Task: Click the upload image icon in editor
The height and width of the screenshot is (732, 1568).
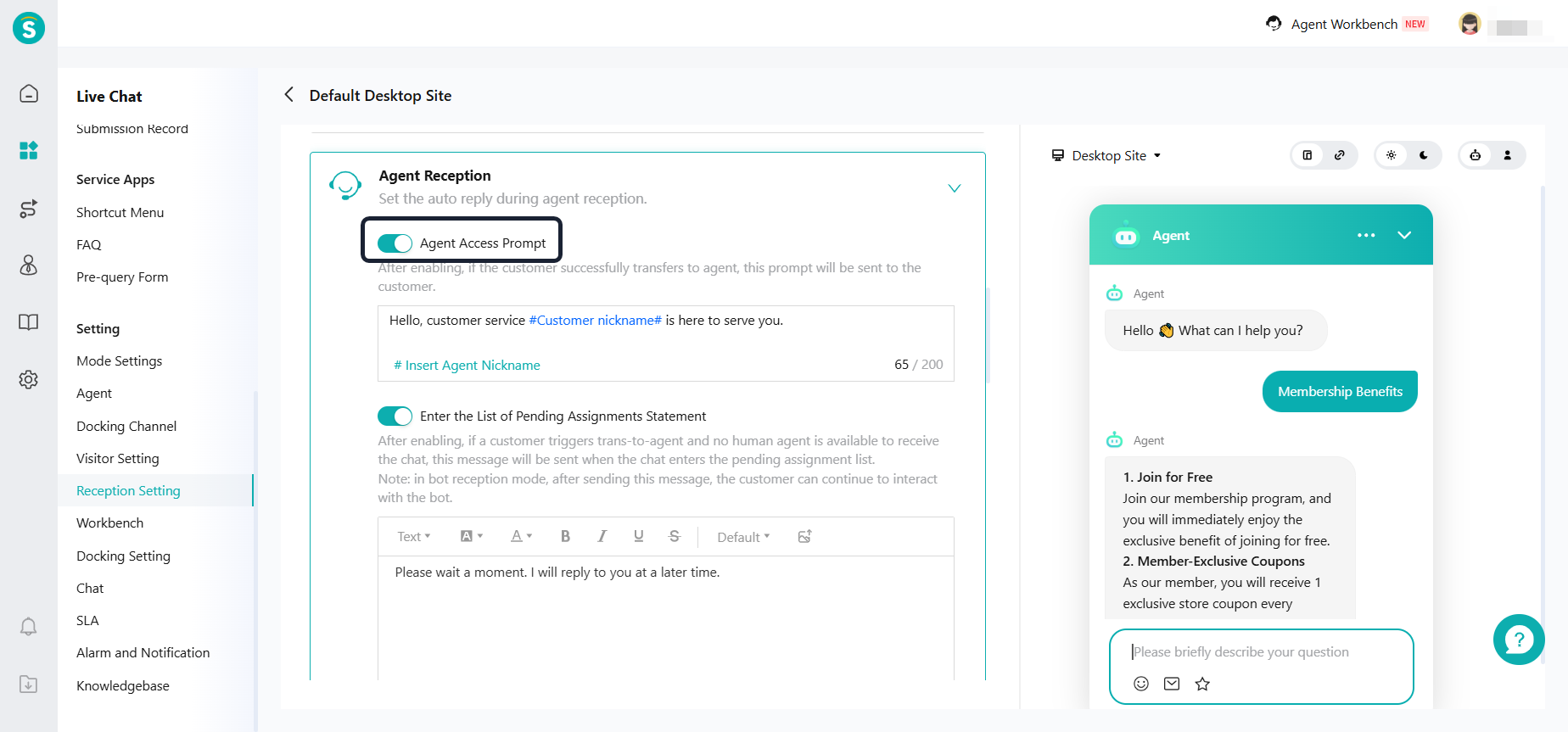Action: click(x=804, y=536)
